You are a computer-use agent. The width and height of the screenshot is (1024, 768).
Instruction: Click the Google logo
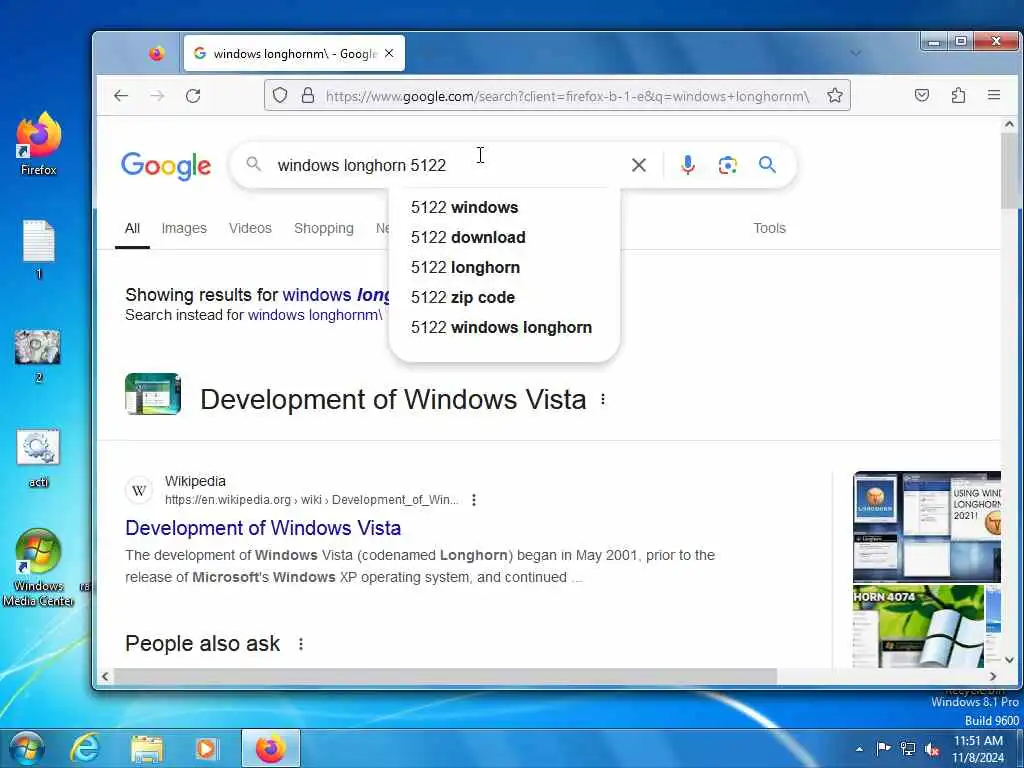(166, 166)
